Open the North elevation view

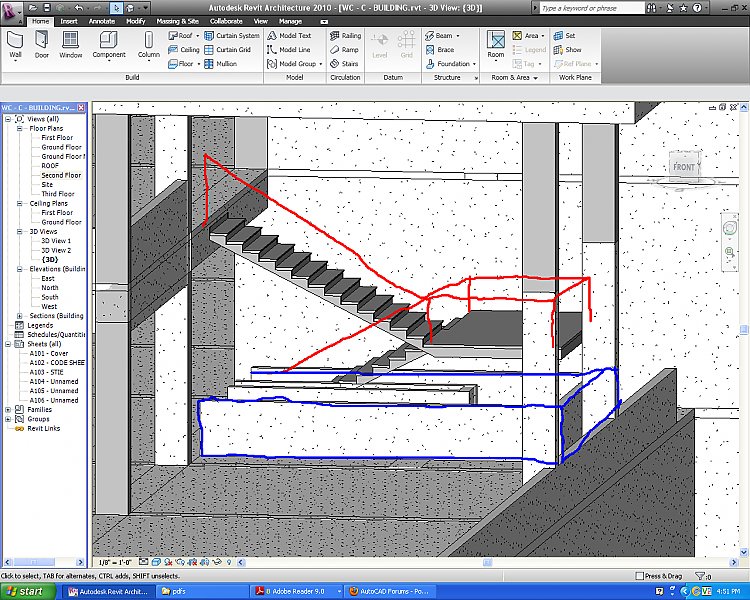(50, 288)
